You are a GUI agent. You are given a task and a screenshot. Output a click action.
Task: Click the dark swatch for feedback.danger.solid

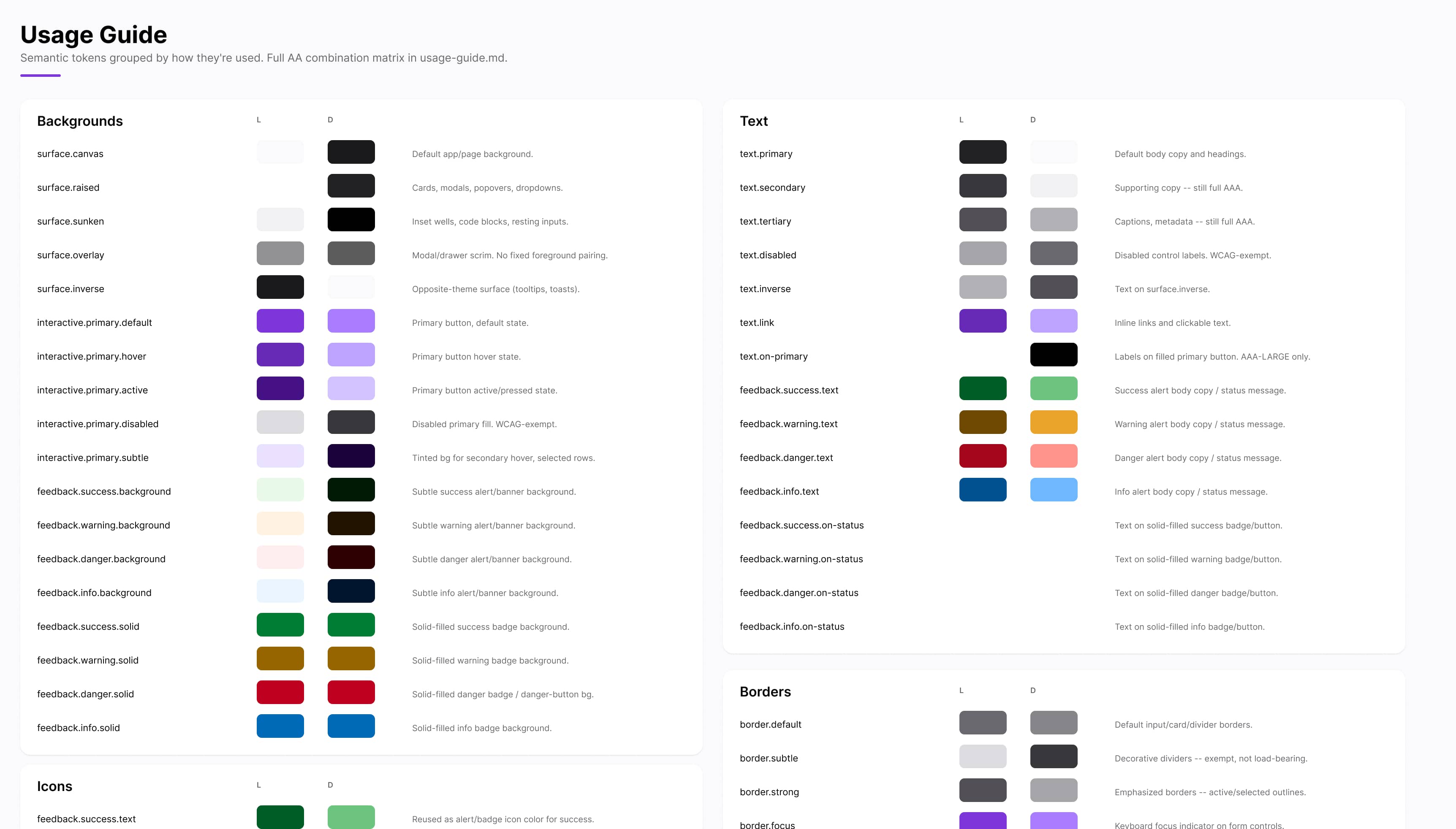pos(351,693)
